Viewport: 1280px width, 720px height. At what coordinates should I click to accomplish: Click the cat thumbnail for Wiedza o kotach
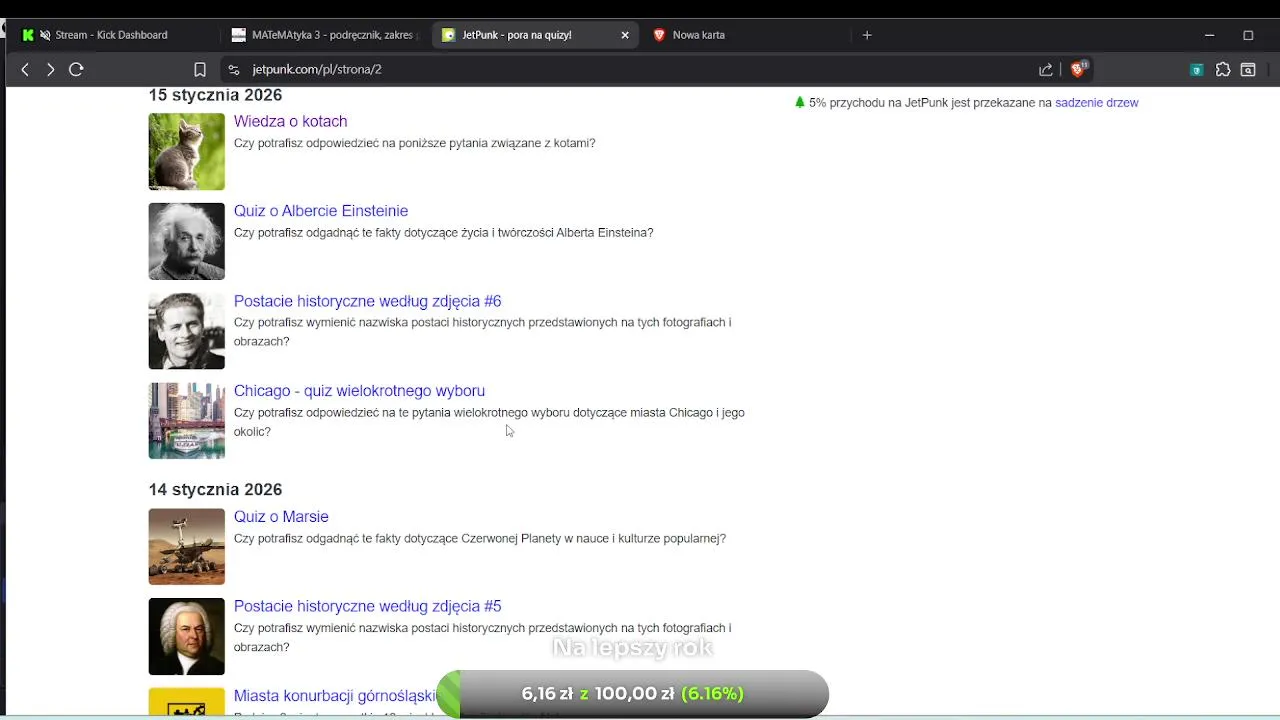(187, 151)
